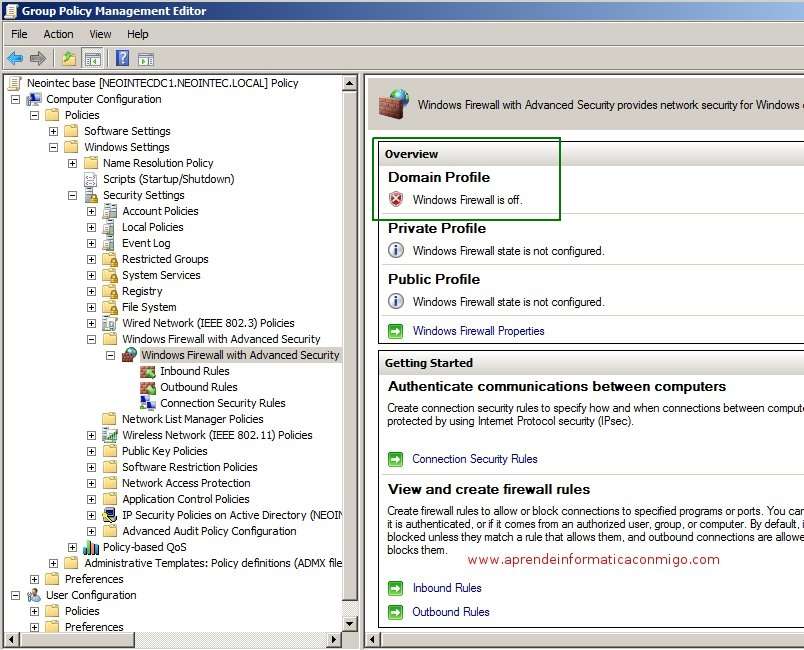
Task: Open the Windows Firewall Properties link
Action: tap(478, 331)
